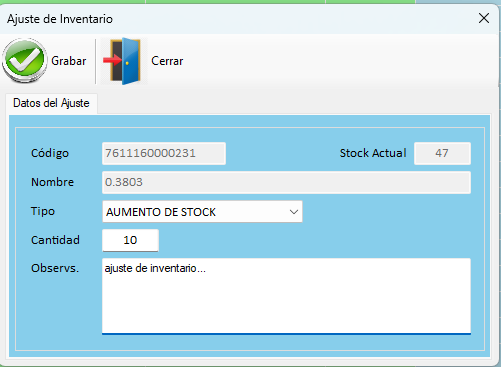Click the Código label
501x367 pixels.
[x=50, y=153]
